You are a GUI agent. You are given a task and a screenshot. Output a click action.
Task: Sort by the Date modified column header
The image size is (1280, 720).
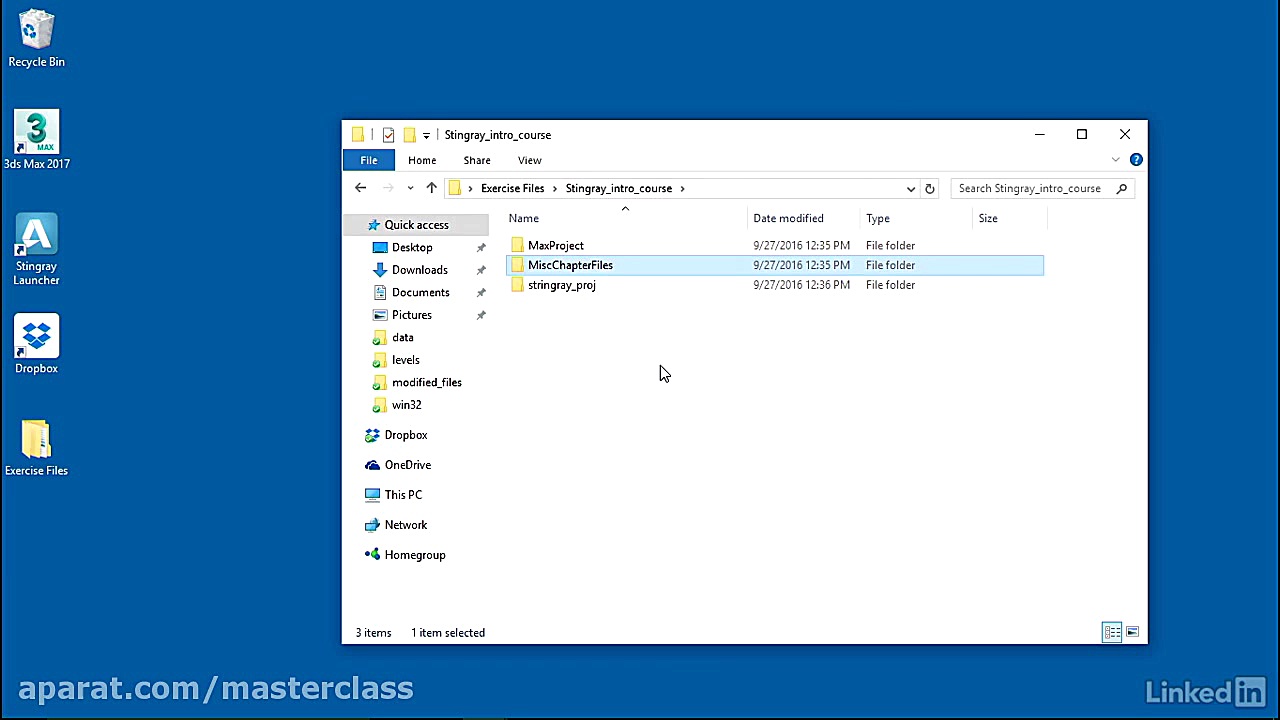coord(788,218)
